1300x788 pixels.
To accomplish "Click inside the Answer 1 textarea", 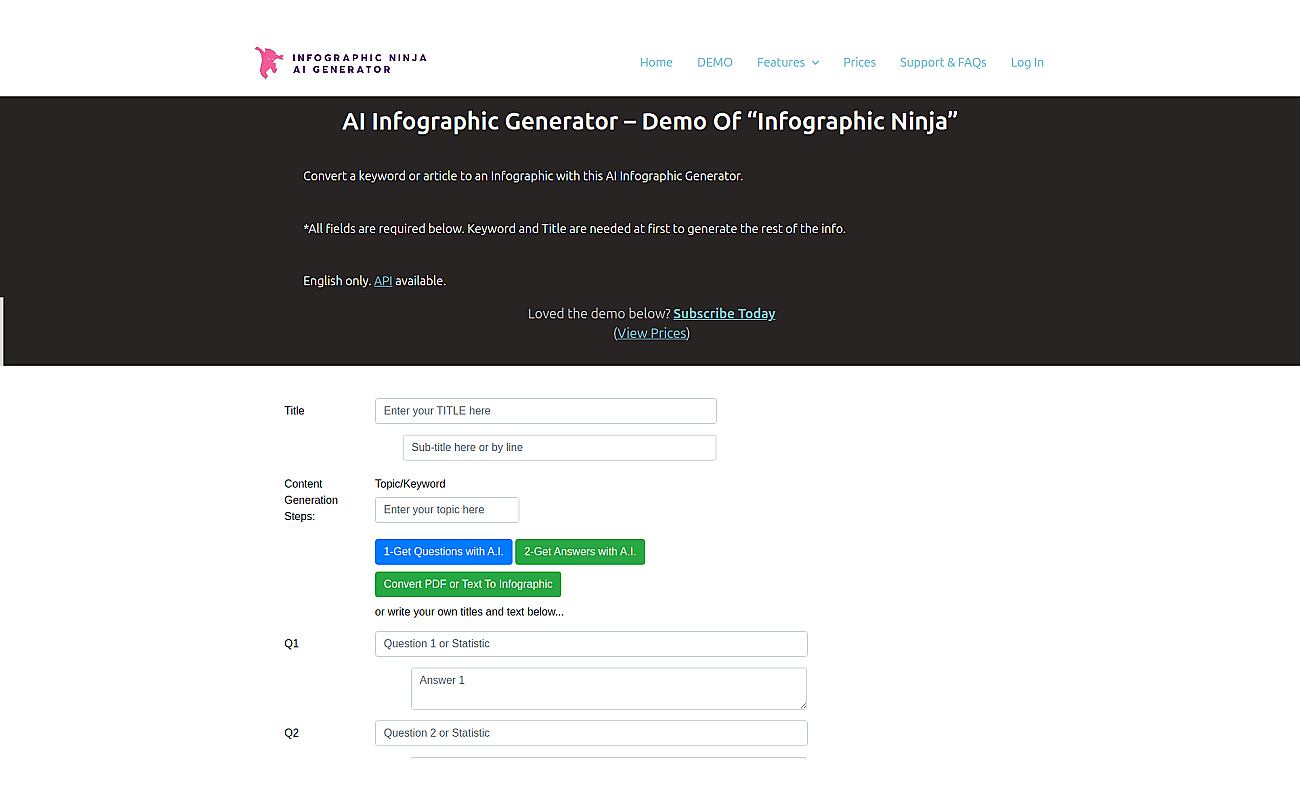I will pos(609,689).
